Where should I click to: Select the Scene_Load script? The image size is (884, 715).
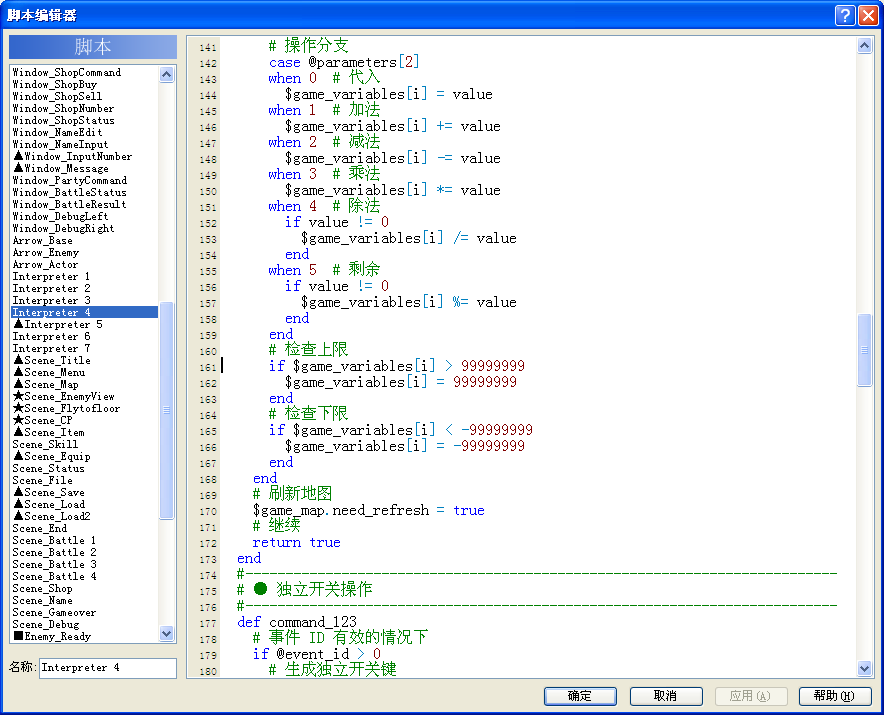click(85, 505)
